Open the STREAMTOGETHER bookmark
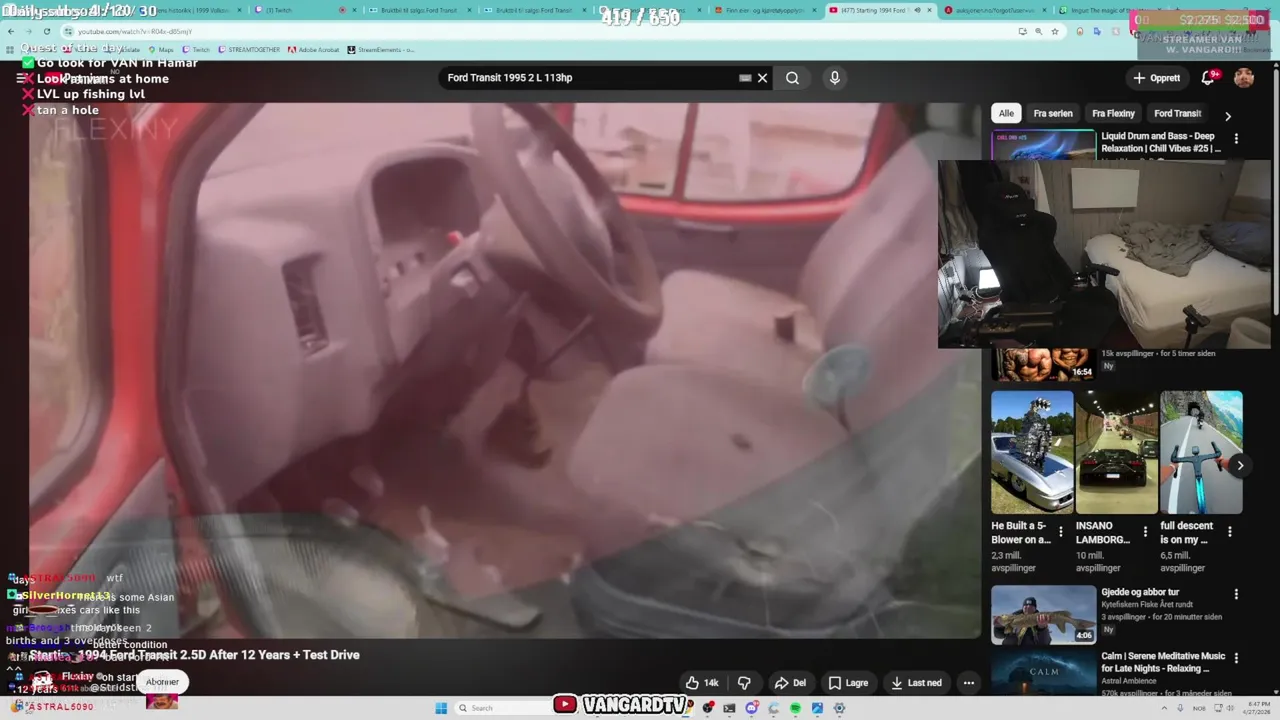 pyautogui.click(x=250, y=49)
